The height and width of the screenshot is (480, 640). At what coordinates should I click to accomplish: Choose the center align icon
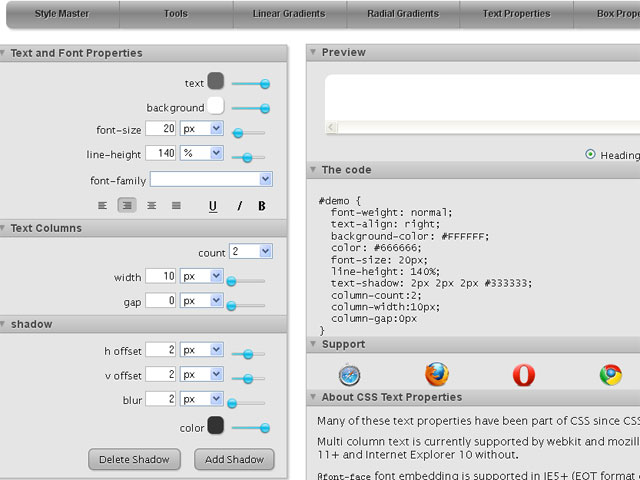point(151,206)
